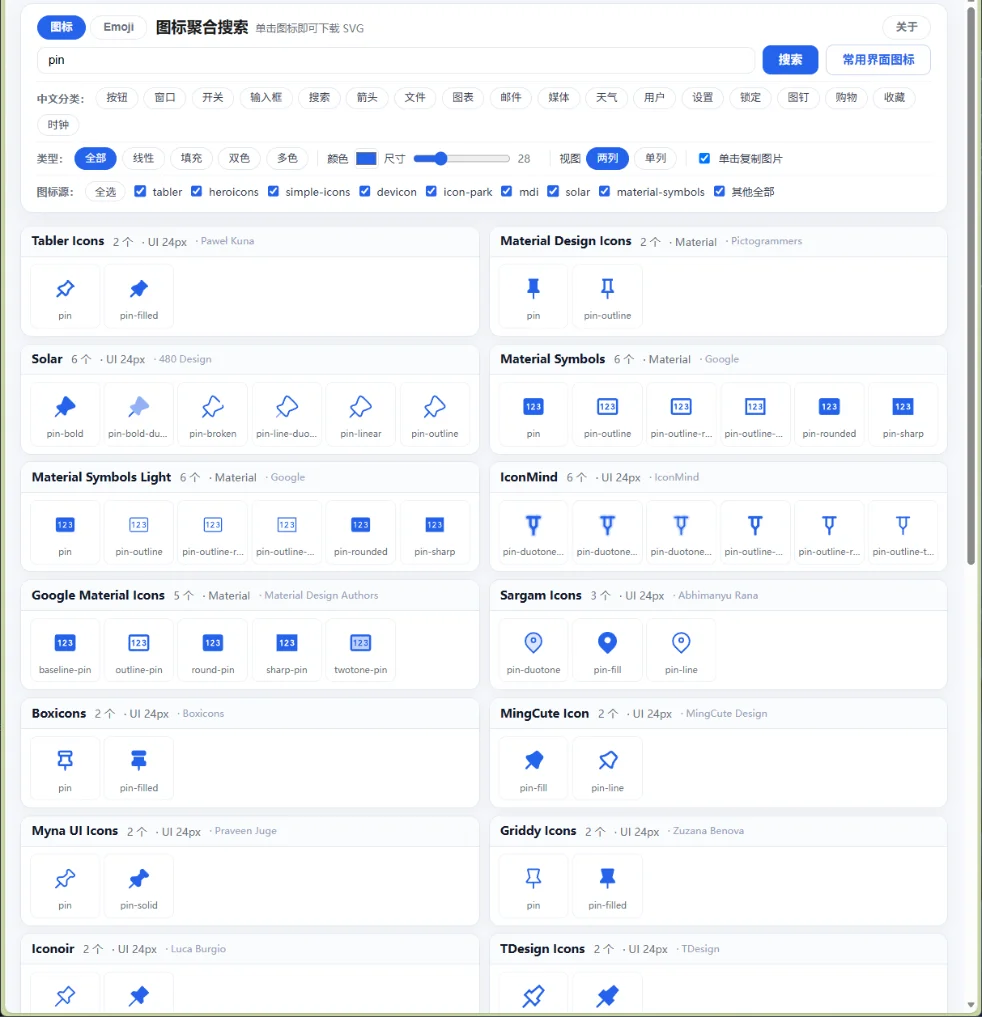
Task: Toggle 其他全部 sources checkbox
Action: click(x=719, y=191)
